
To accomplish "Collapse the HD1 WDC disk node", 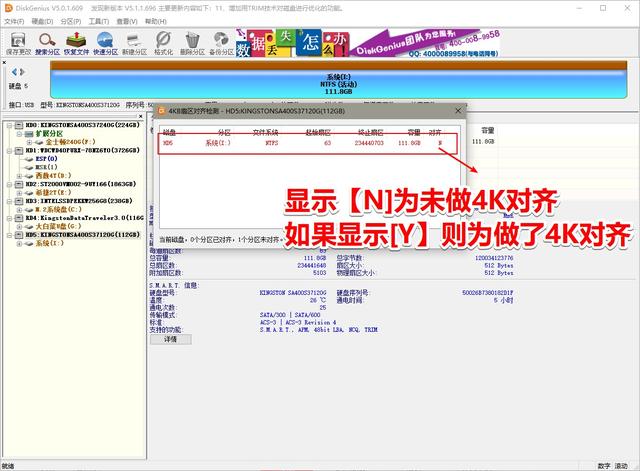I will coord(9,150).
